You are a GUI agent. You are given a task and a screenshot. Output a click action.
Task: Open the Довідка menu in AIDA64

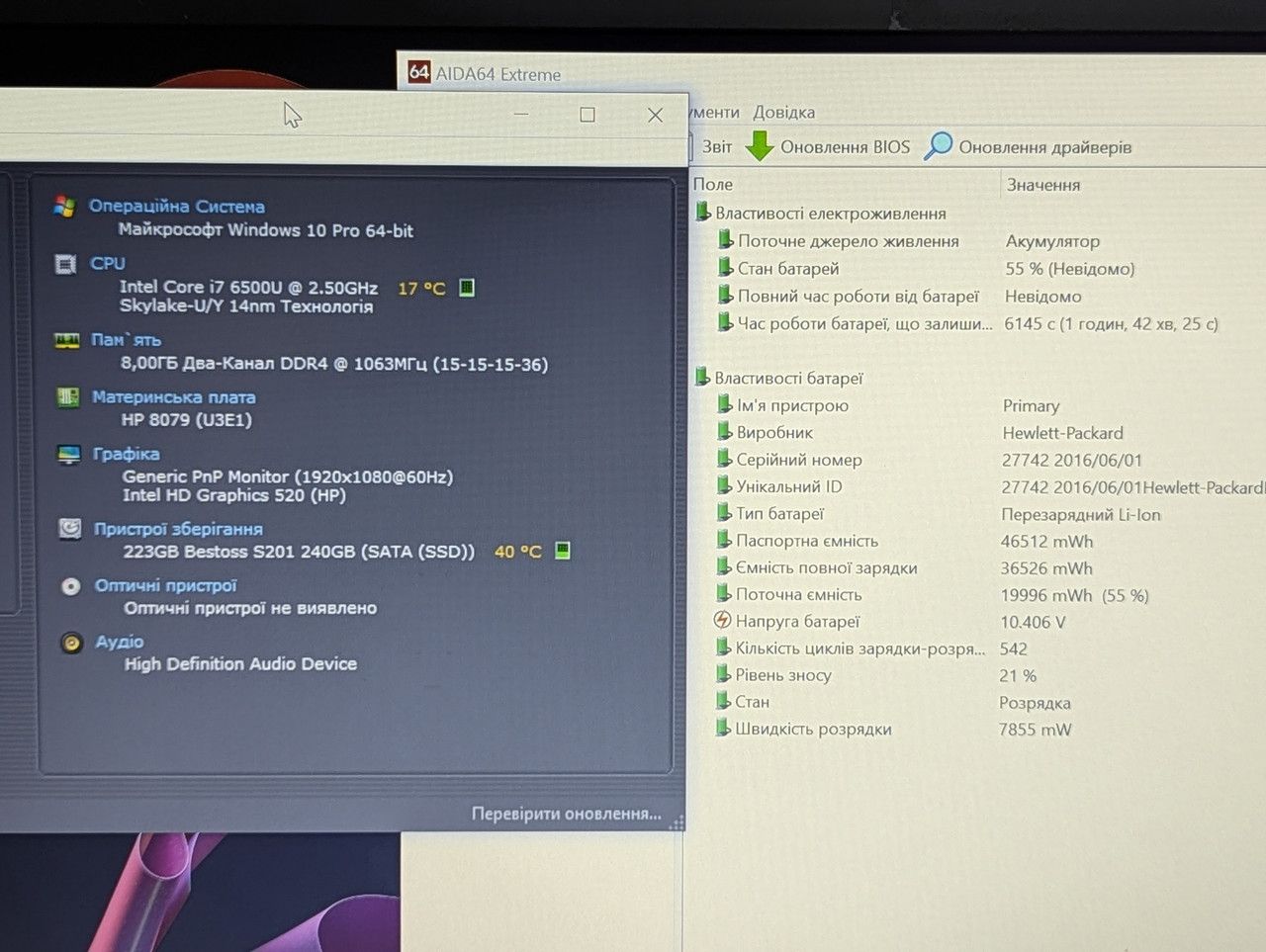pyautogui.click(x=783, y=112)
